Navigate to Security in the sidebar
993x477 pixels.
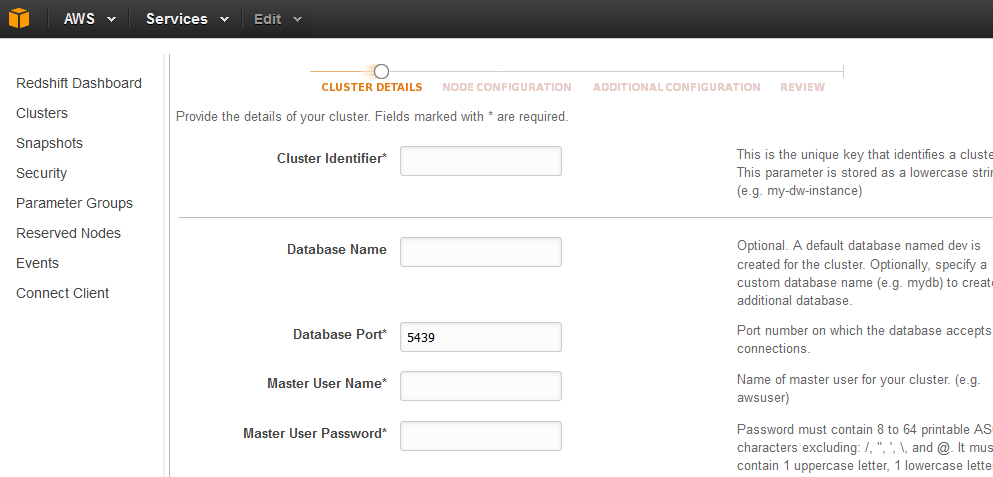(x=41, y=173)
